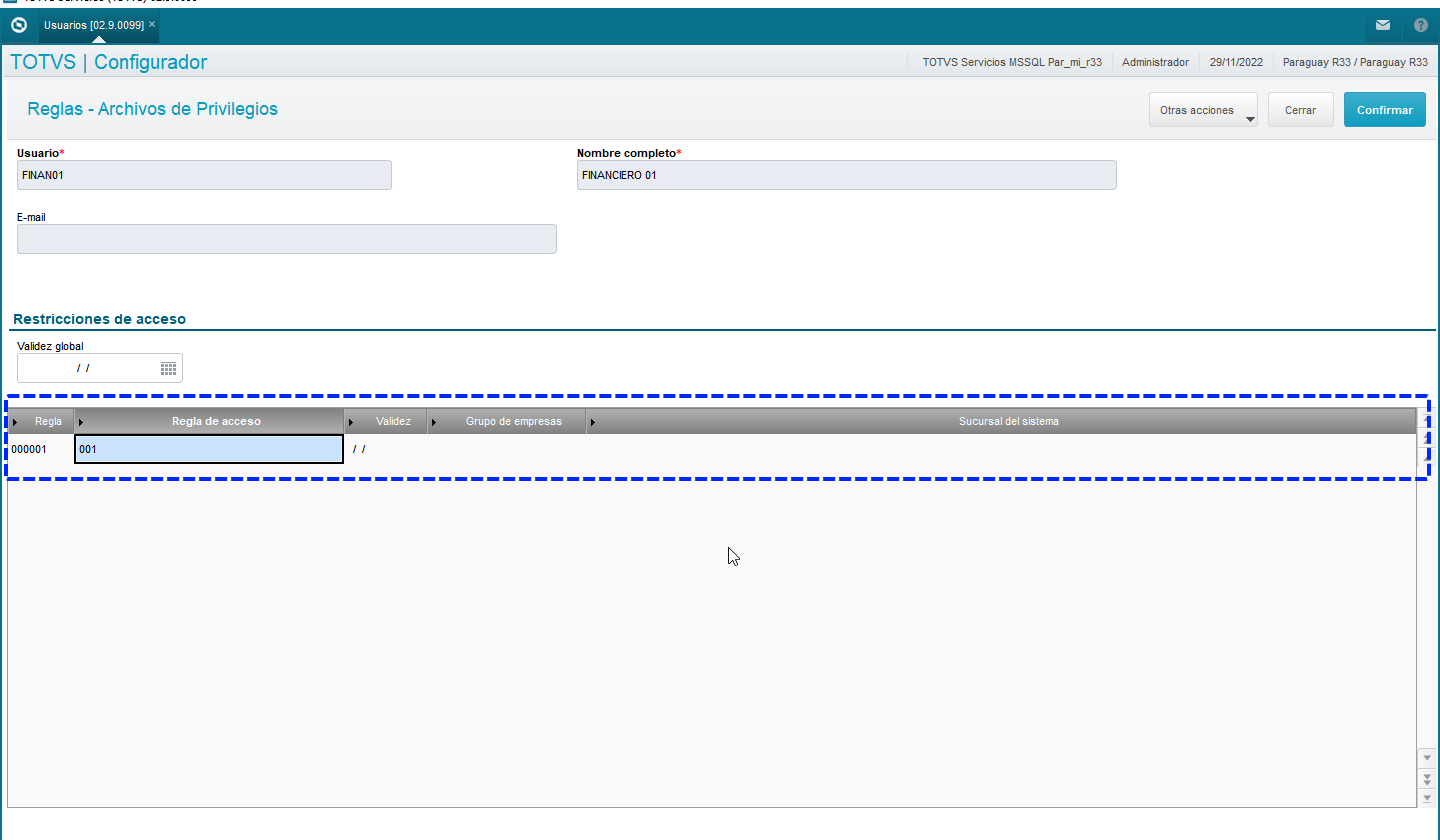Click the Administrador label in header bar

click(x=1155, y=62)
